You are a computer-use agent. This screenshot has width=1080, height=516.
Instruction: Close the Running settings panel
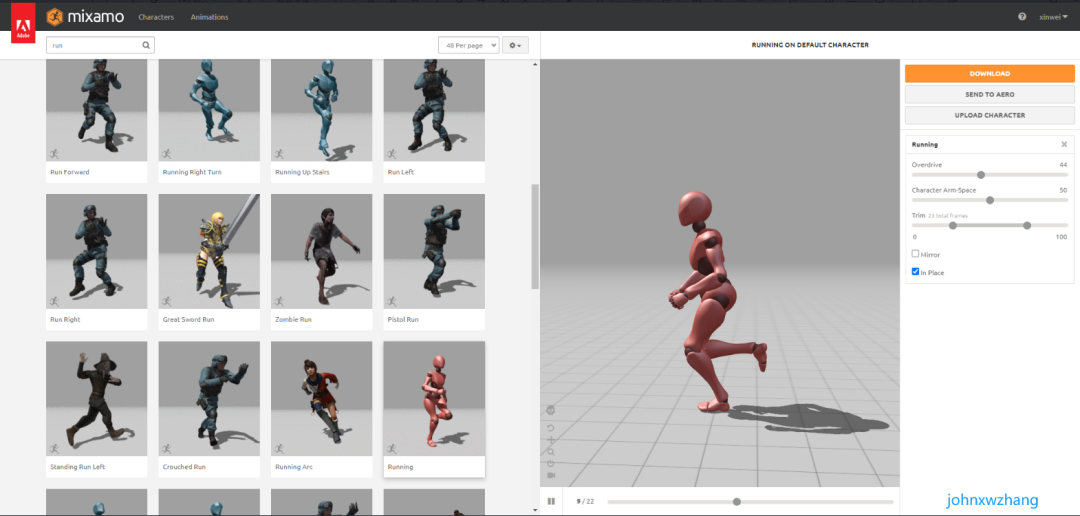pos(1064,145)
